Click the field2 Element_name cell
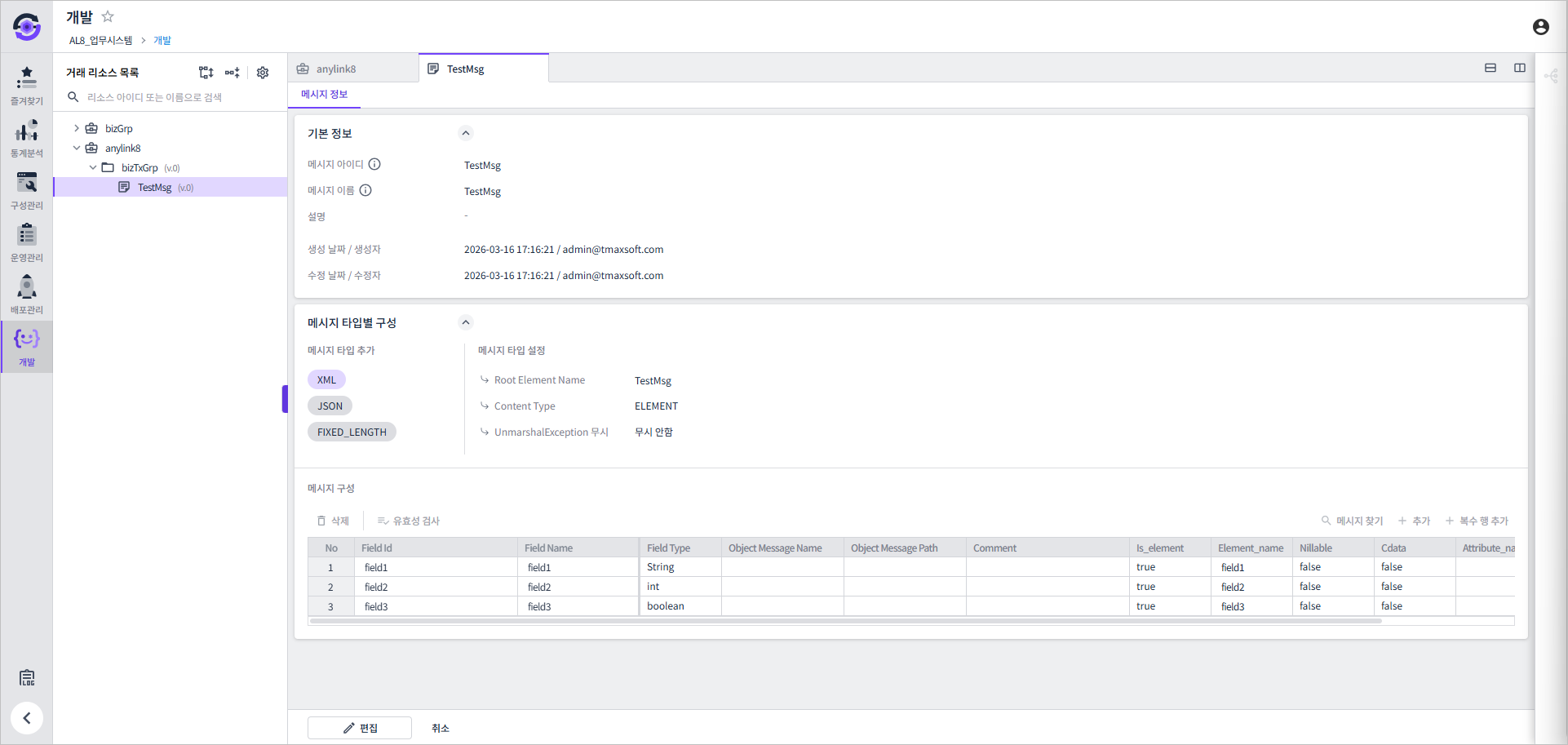 (x=1251, y=587)
